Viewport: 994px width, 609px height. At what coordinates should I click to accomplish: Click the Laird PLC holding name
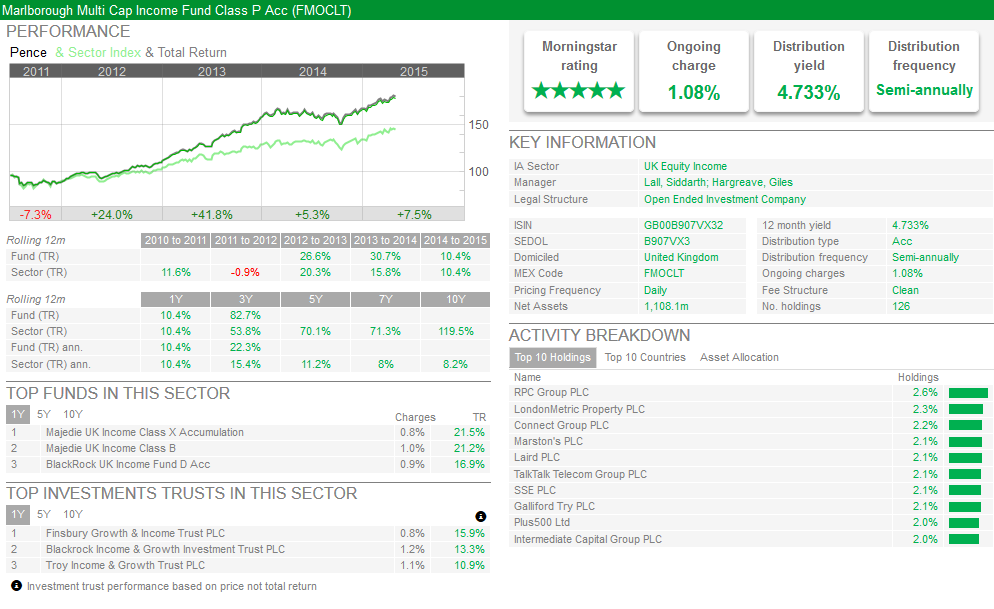click(537, 457)
